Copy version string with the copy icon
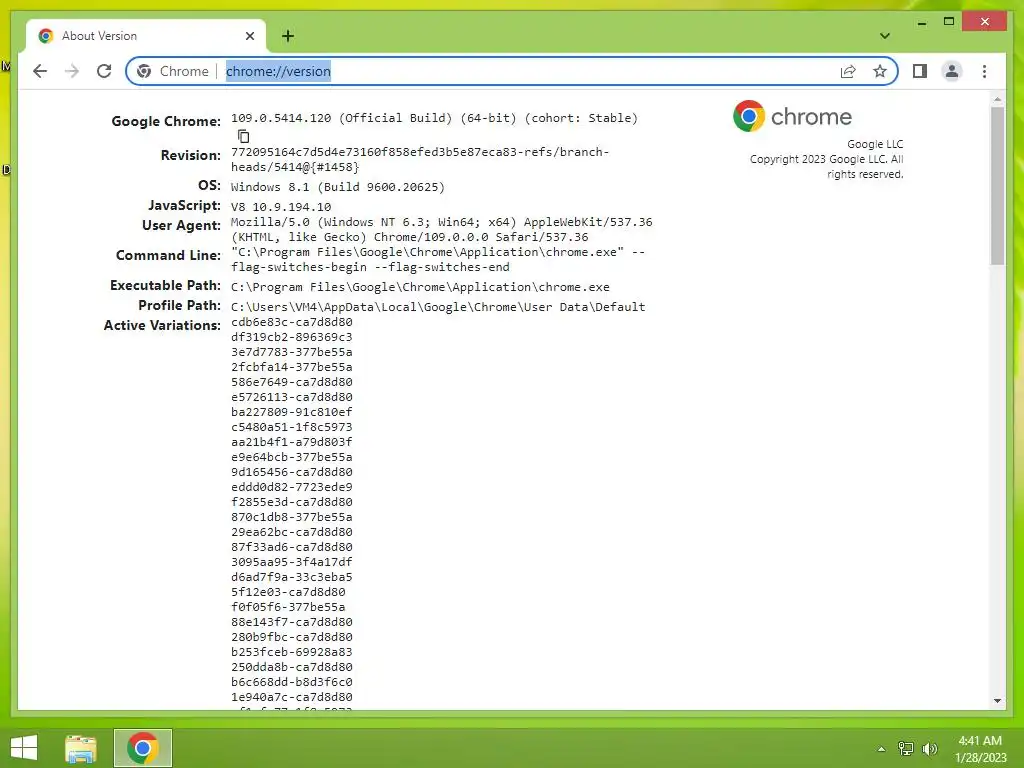 pos(244,136)
